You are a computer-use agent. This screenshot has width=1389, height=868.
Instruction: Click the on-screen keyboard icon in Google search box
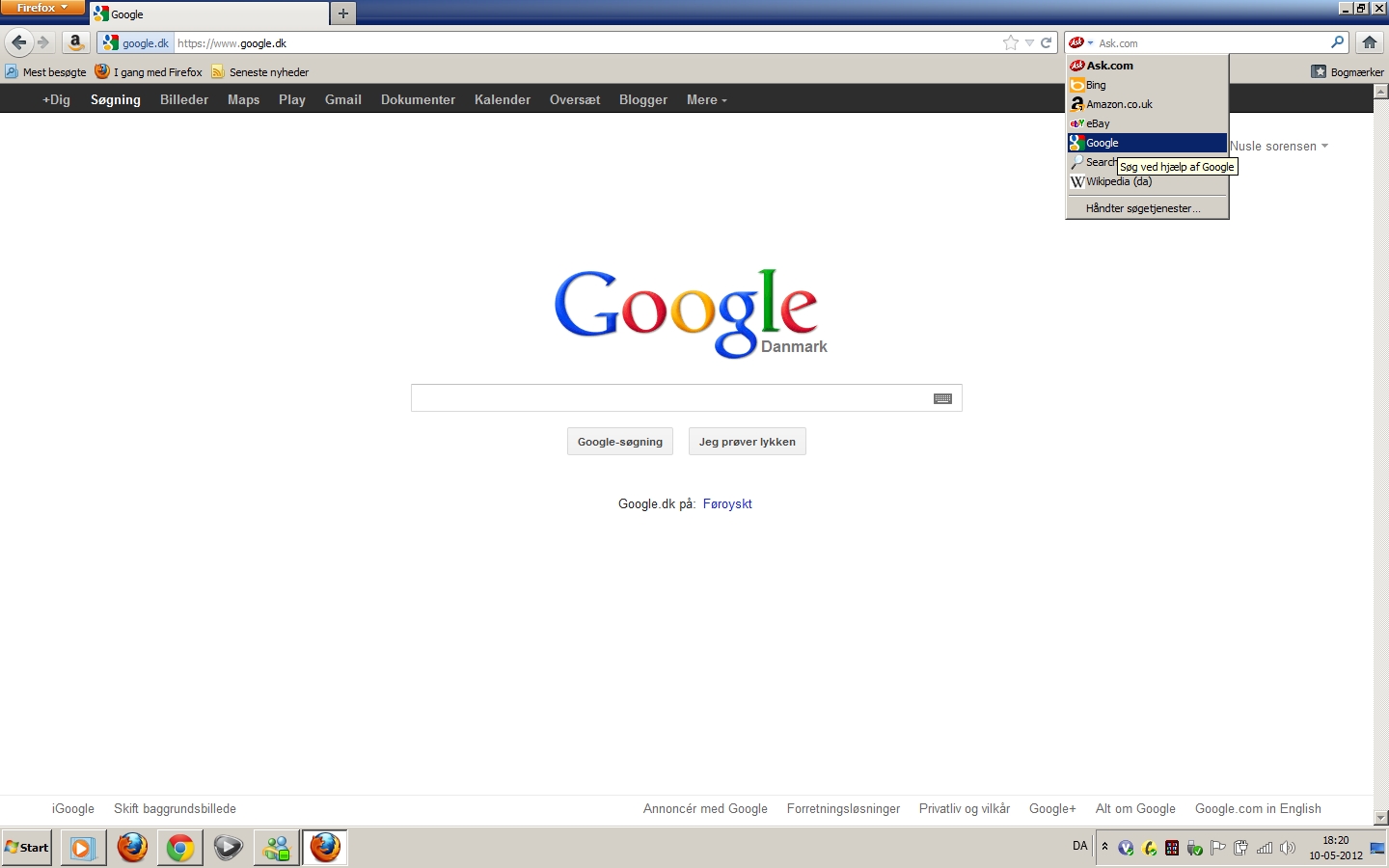point(942,398)
